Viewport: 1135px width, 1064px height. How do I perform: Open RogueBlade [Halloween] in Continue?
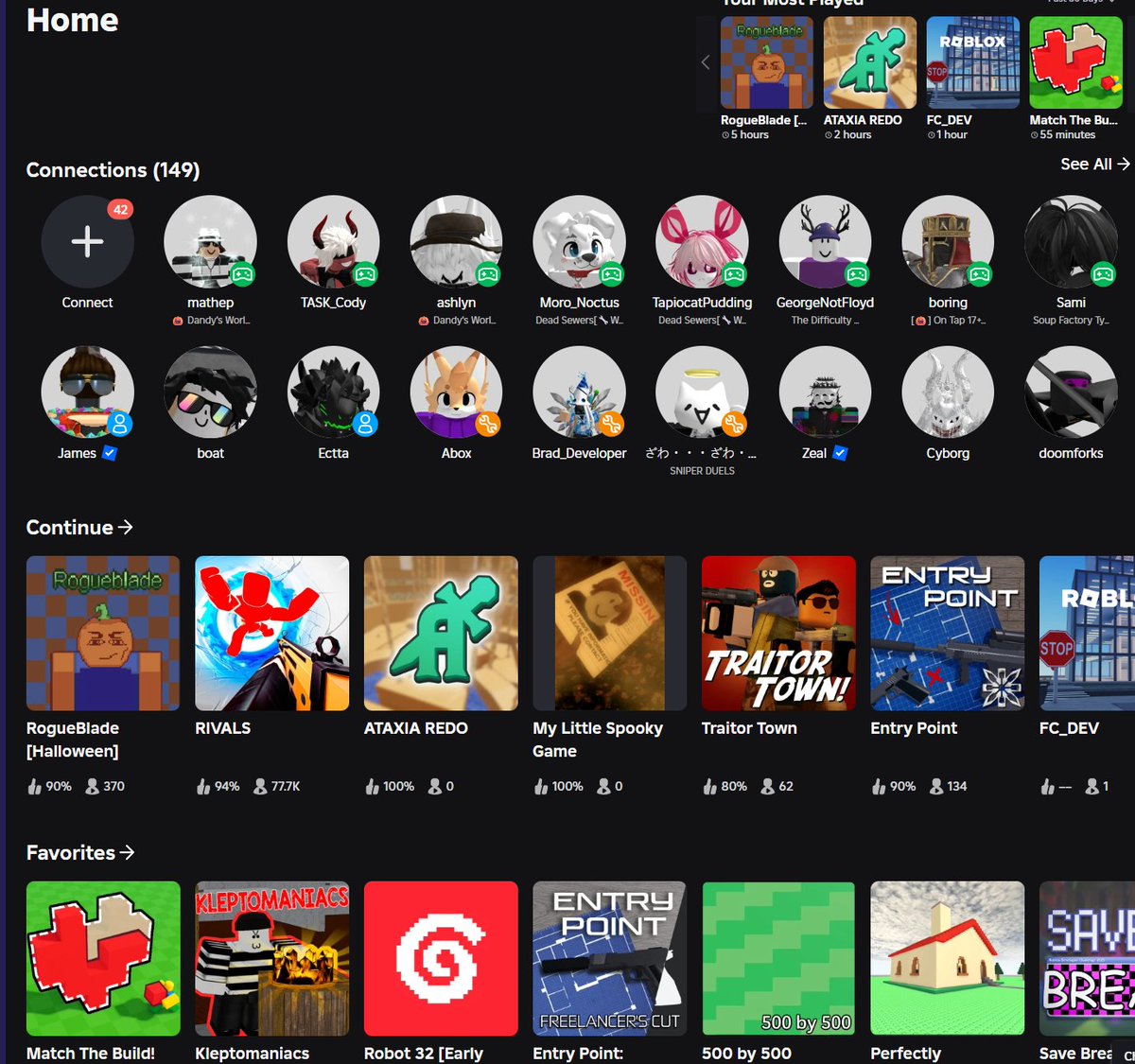pos(103,633)
